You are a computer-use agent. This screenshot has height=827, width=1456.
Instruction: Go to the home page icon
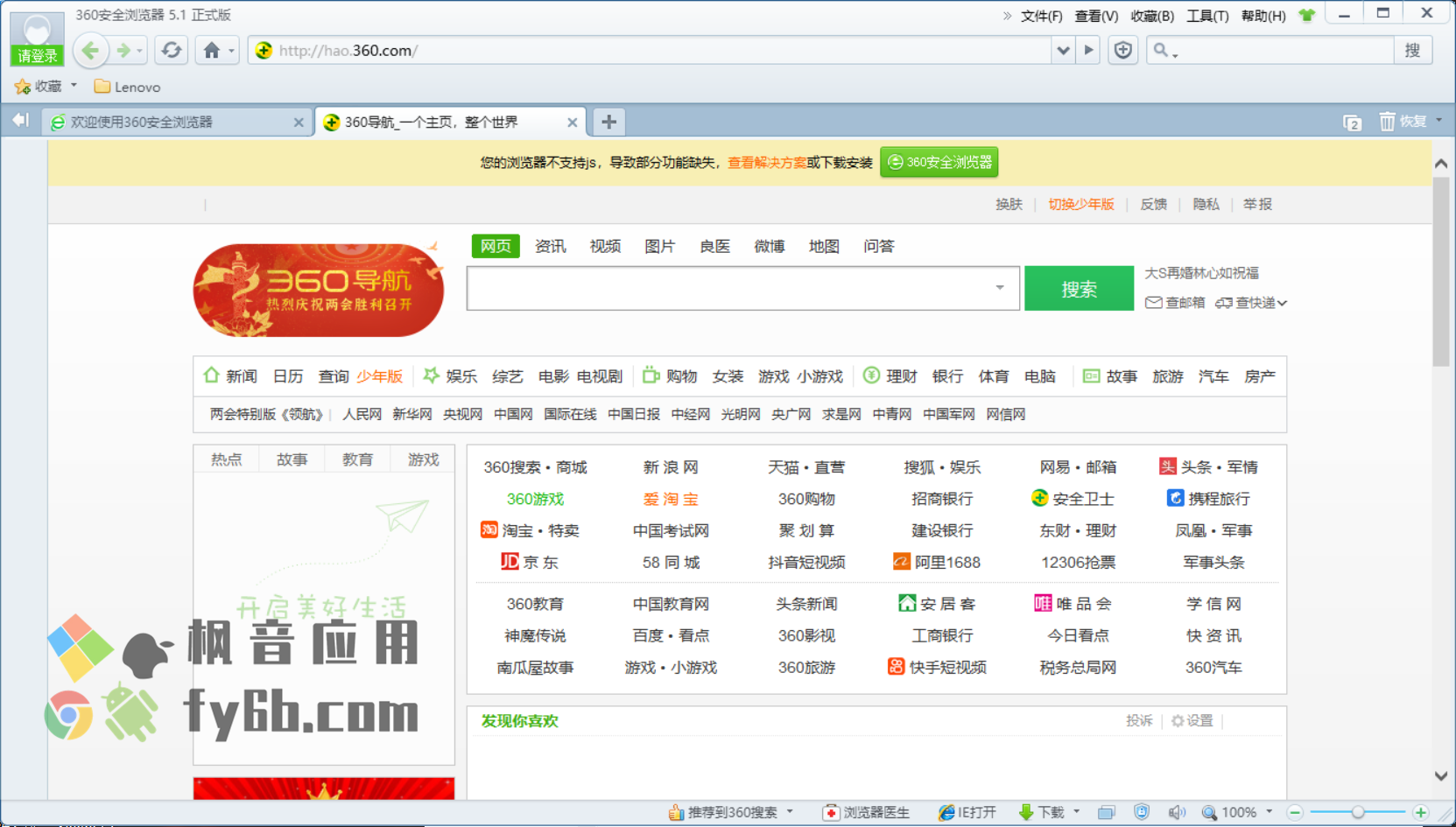coord(212,51)
